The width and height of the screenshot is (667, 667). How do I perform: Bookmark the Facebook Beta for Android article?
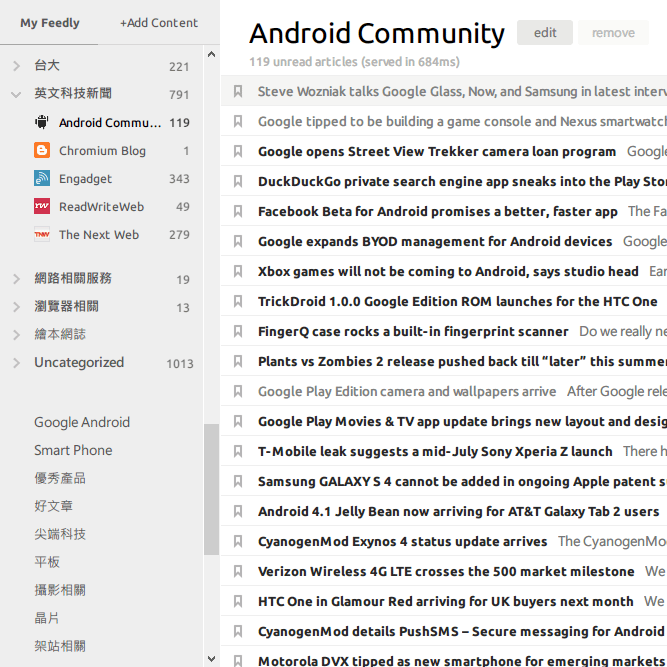click(238, 211)
